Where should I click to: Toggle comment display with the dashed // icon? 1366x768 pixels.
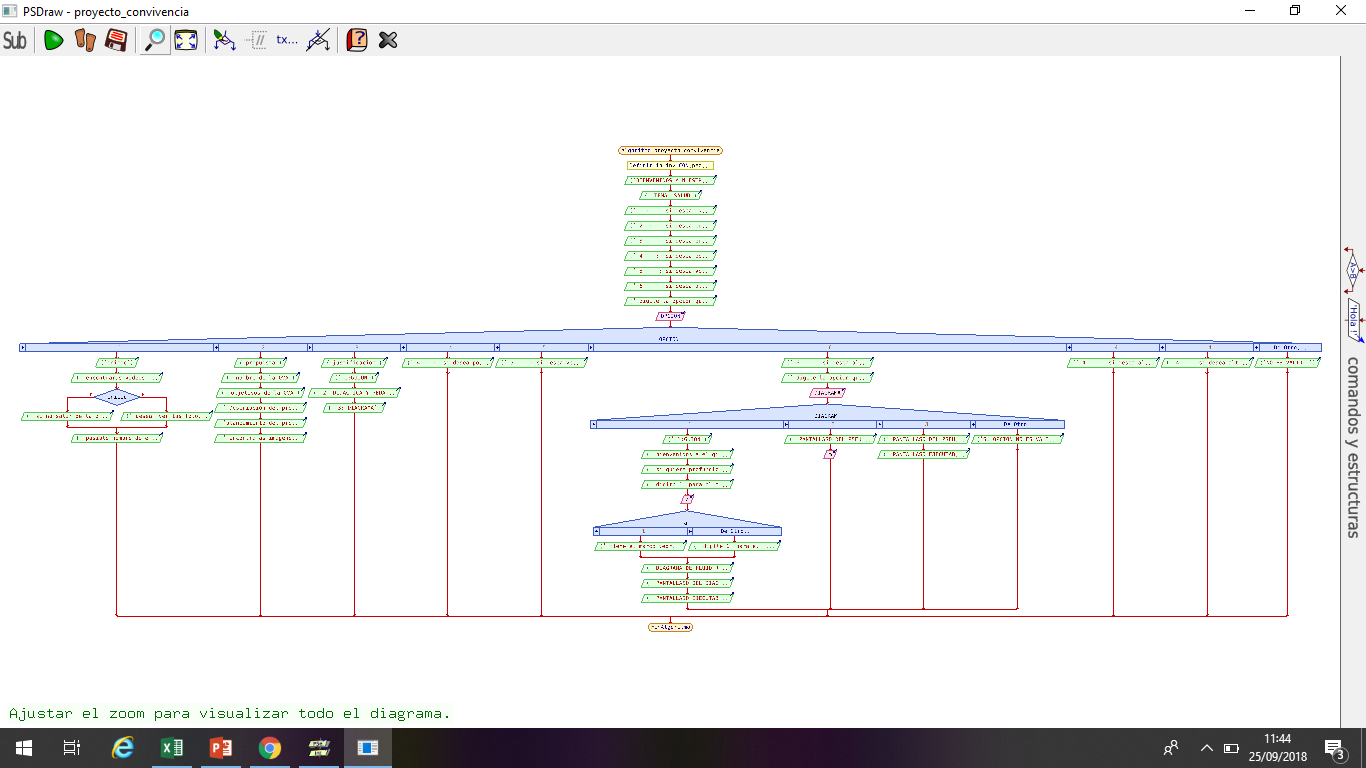pos(256,40)
